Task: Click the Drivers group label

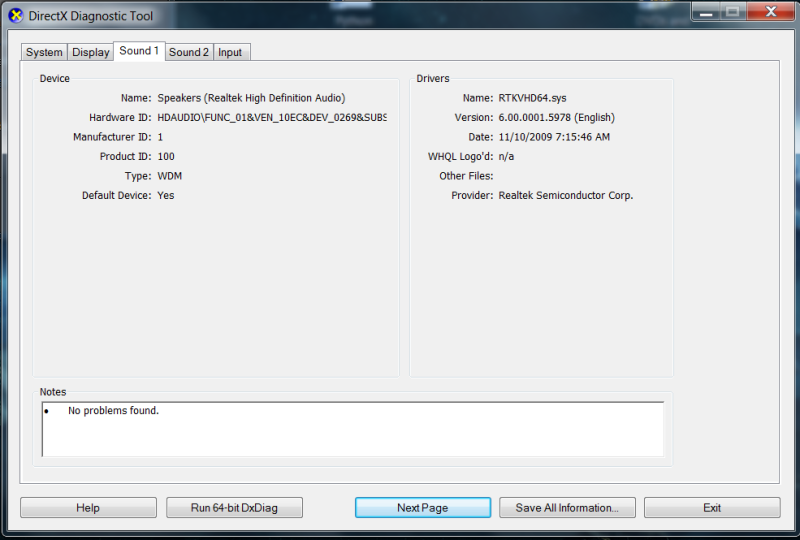Action: point(433,79)
